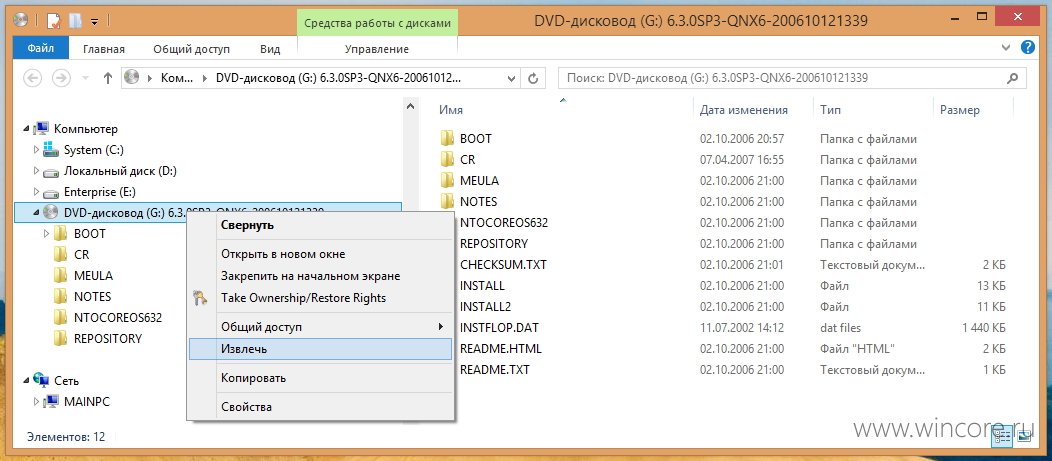Screen dimensions: 1052x461
Task: Open the Управление ribbon tab
Action: 376,49
